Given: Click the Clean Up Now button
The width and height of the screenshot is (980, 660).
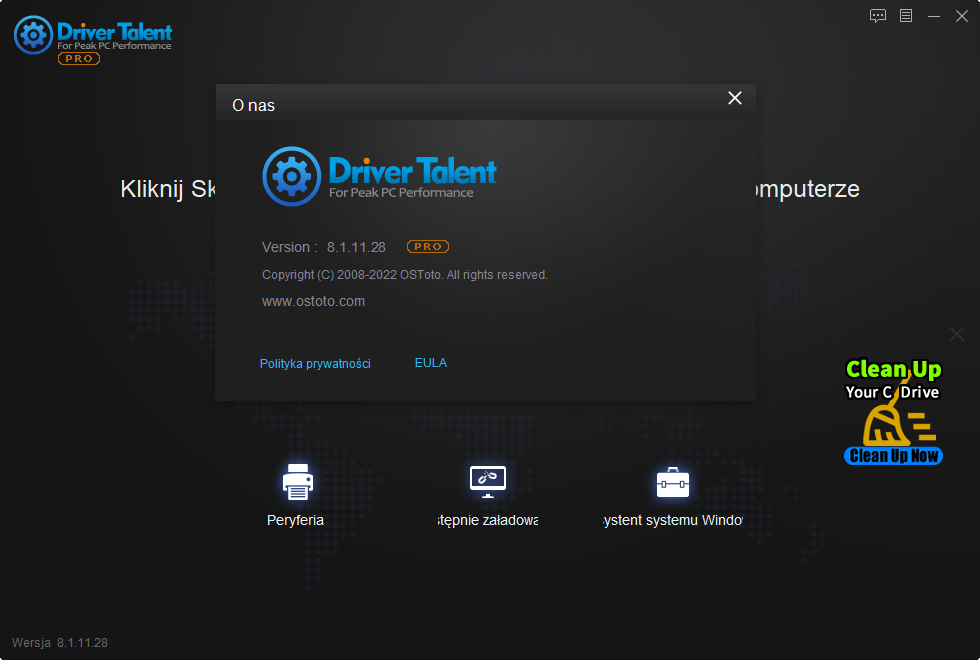Looking at the screenshot, I should pyautogui.click(x=893, y=456).
